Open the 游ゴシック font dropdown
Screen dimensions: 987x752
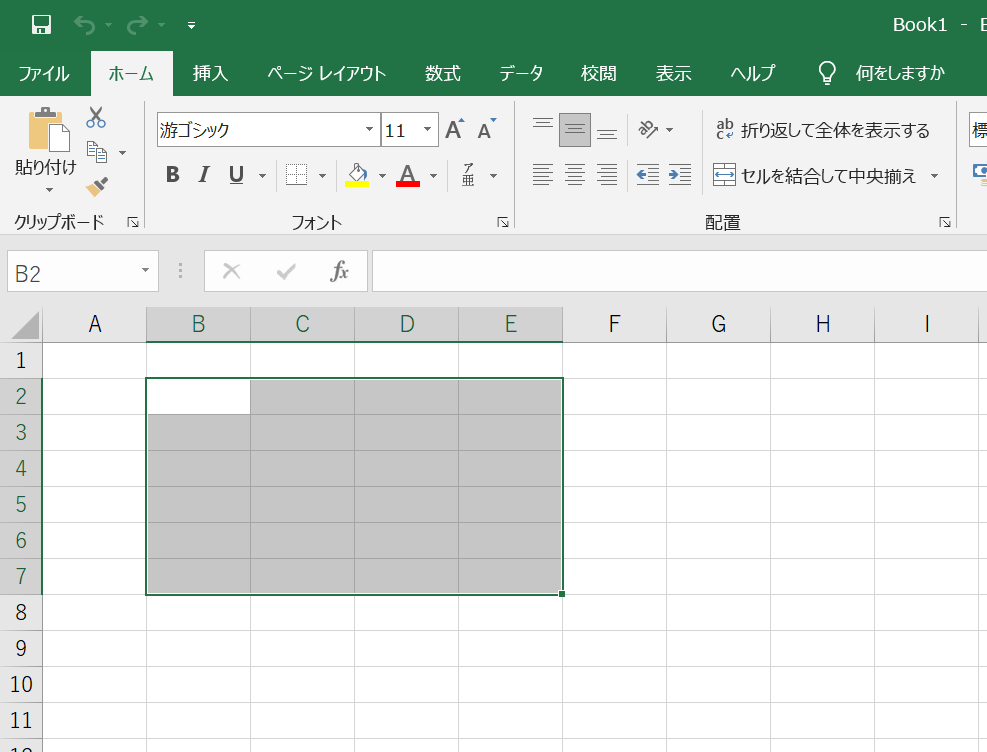[369, 129]
